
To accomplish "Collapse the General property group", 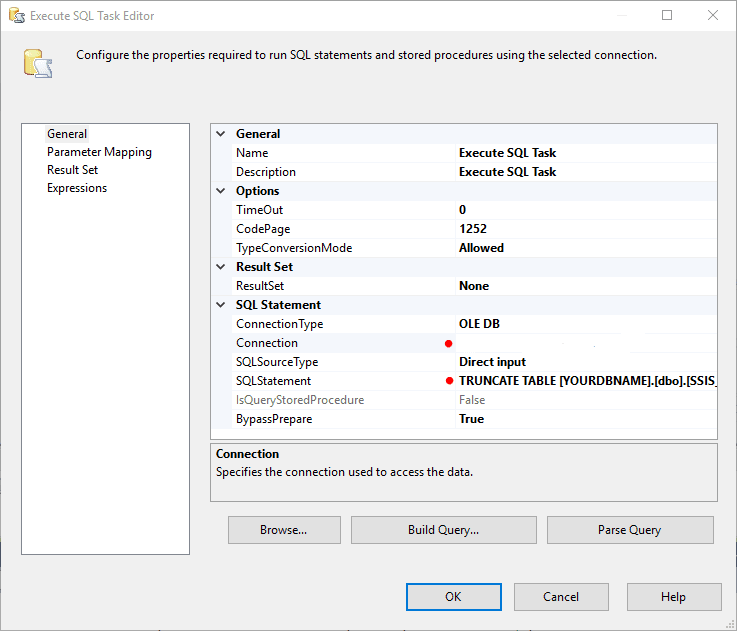I will point(221,134).
